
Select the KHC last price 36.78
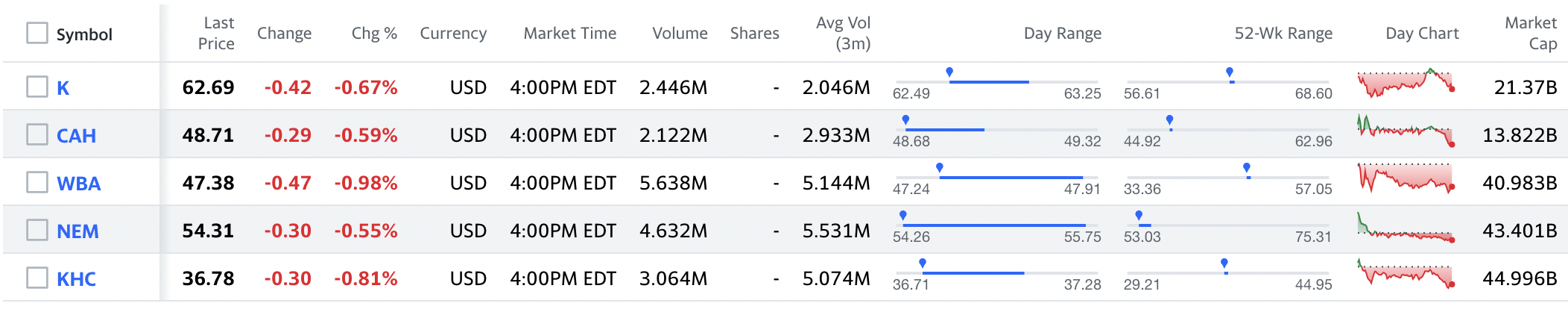(209, 278)
